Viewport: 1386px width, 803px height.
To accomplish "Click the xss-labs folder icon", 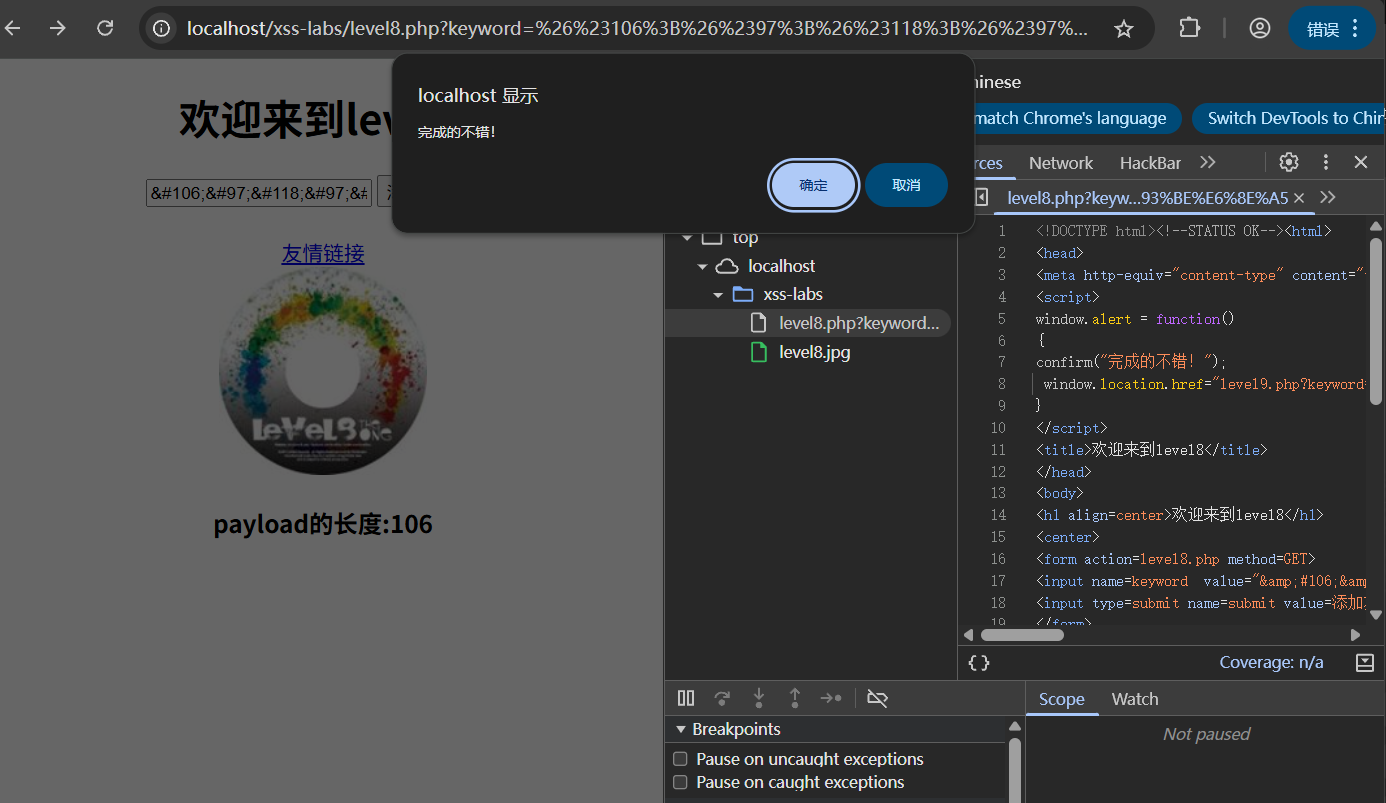I will pos(742,294).
